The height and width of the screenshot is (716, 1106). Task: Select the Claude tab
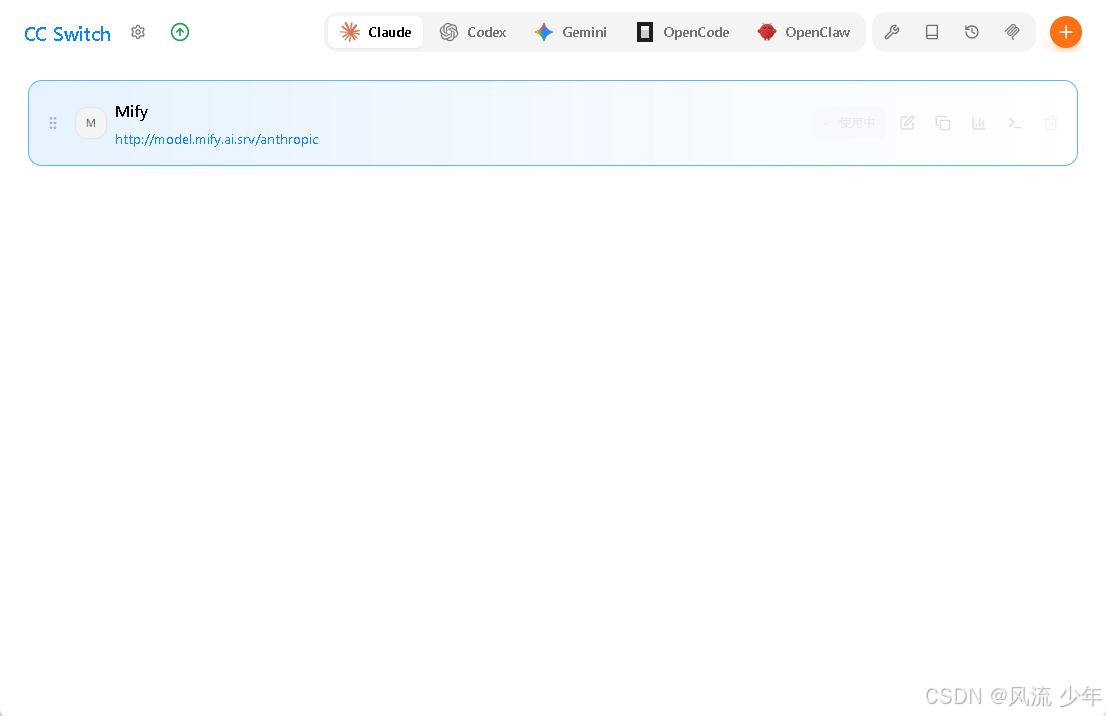pyautogui.click(x=375, y=32)
